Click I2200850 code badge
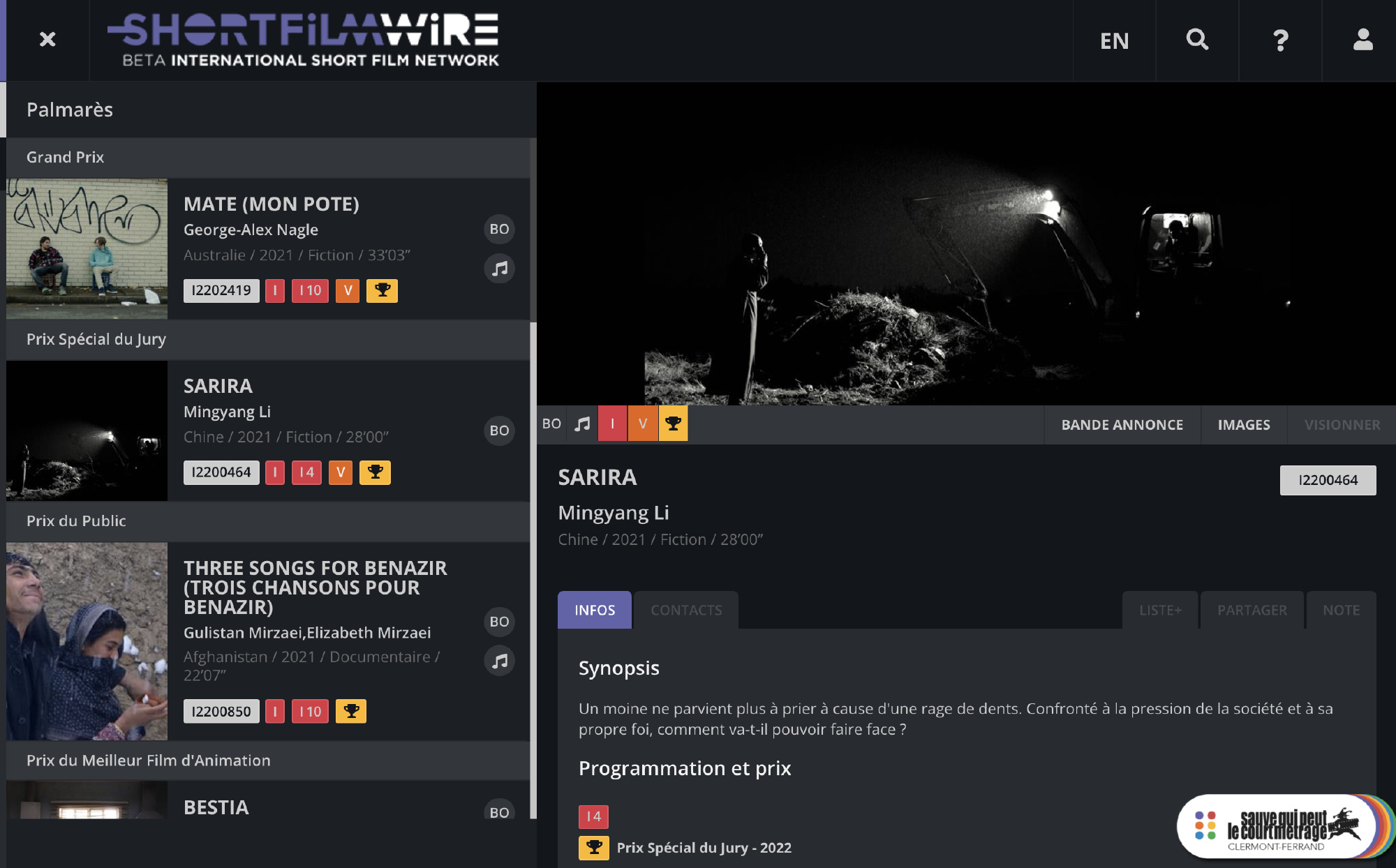Screen dimensions: 1396x868 pos(221,711)
